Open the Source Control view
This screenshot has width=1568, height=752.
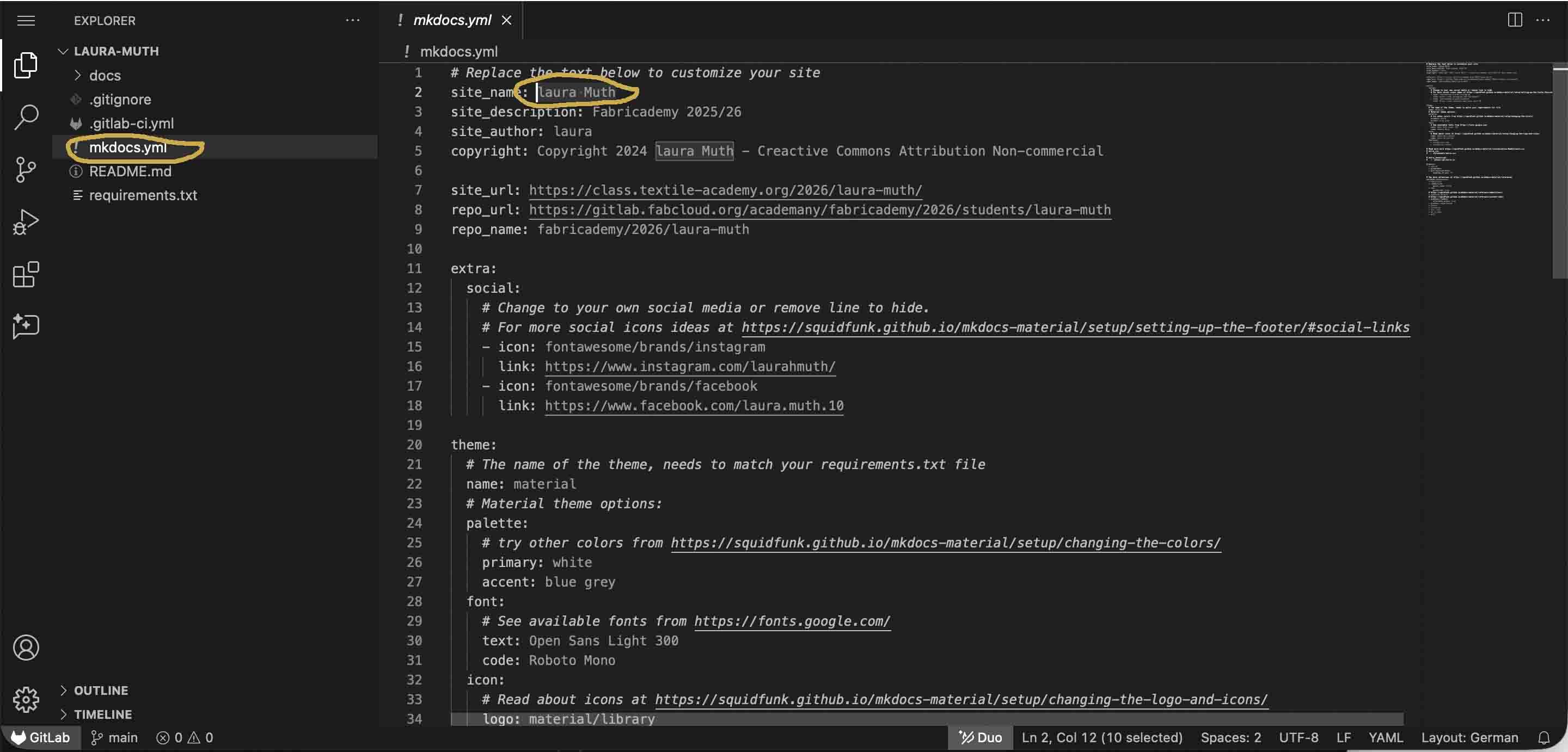(x=26, y=169)
